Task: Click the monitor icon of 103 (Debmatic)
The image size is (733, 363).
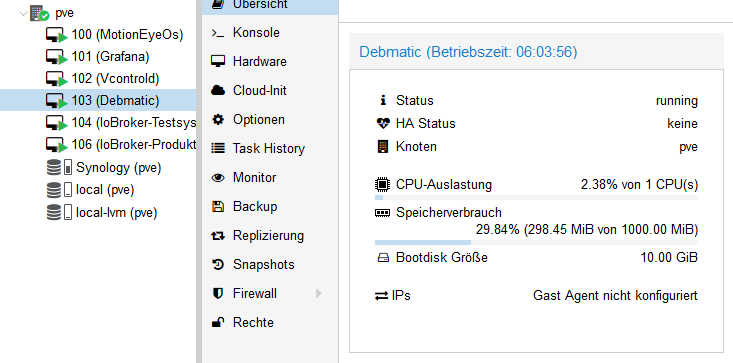Action: point(57,101)
